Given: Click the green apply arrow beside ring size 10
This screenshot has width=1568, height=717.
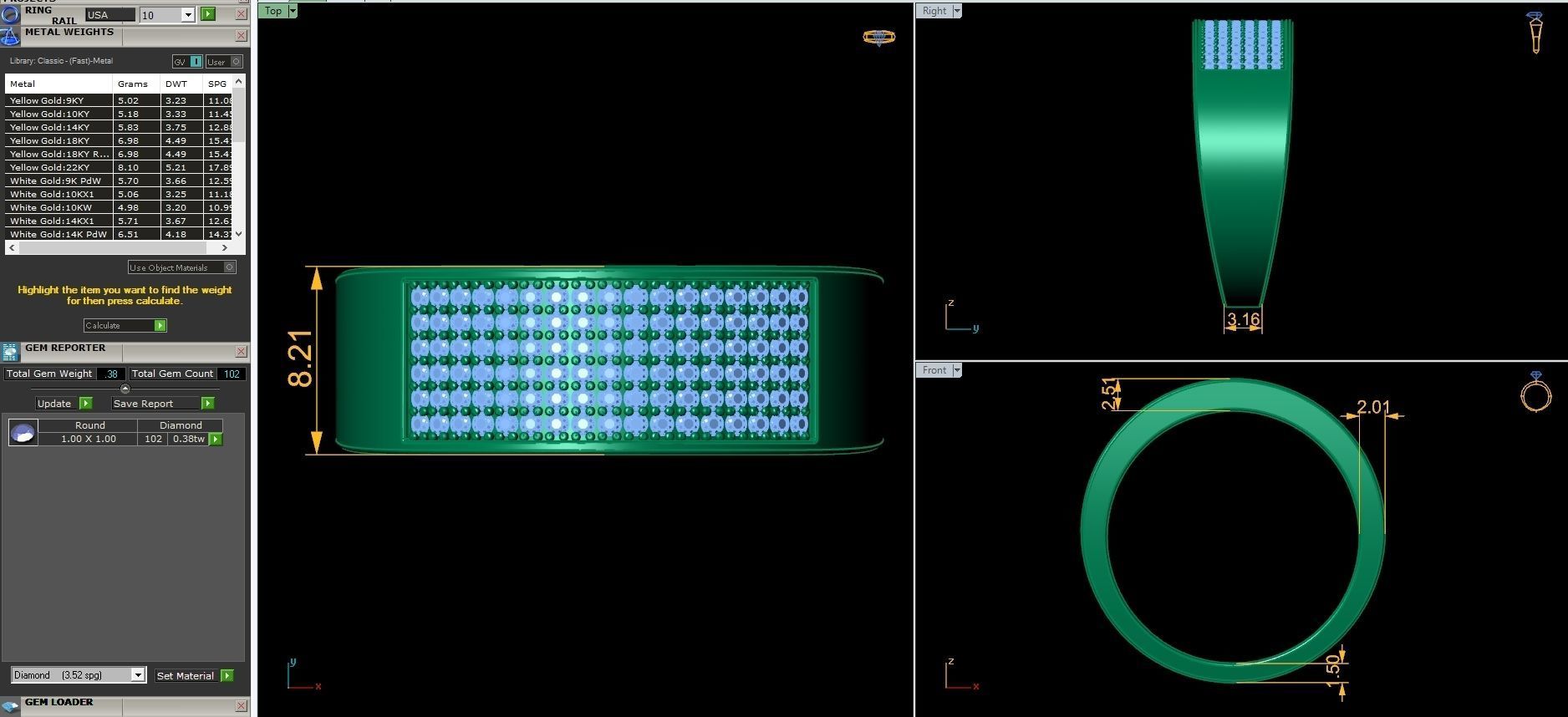Looking at the screenshot, I should click(208, 14).
